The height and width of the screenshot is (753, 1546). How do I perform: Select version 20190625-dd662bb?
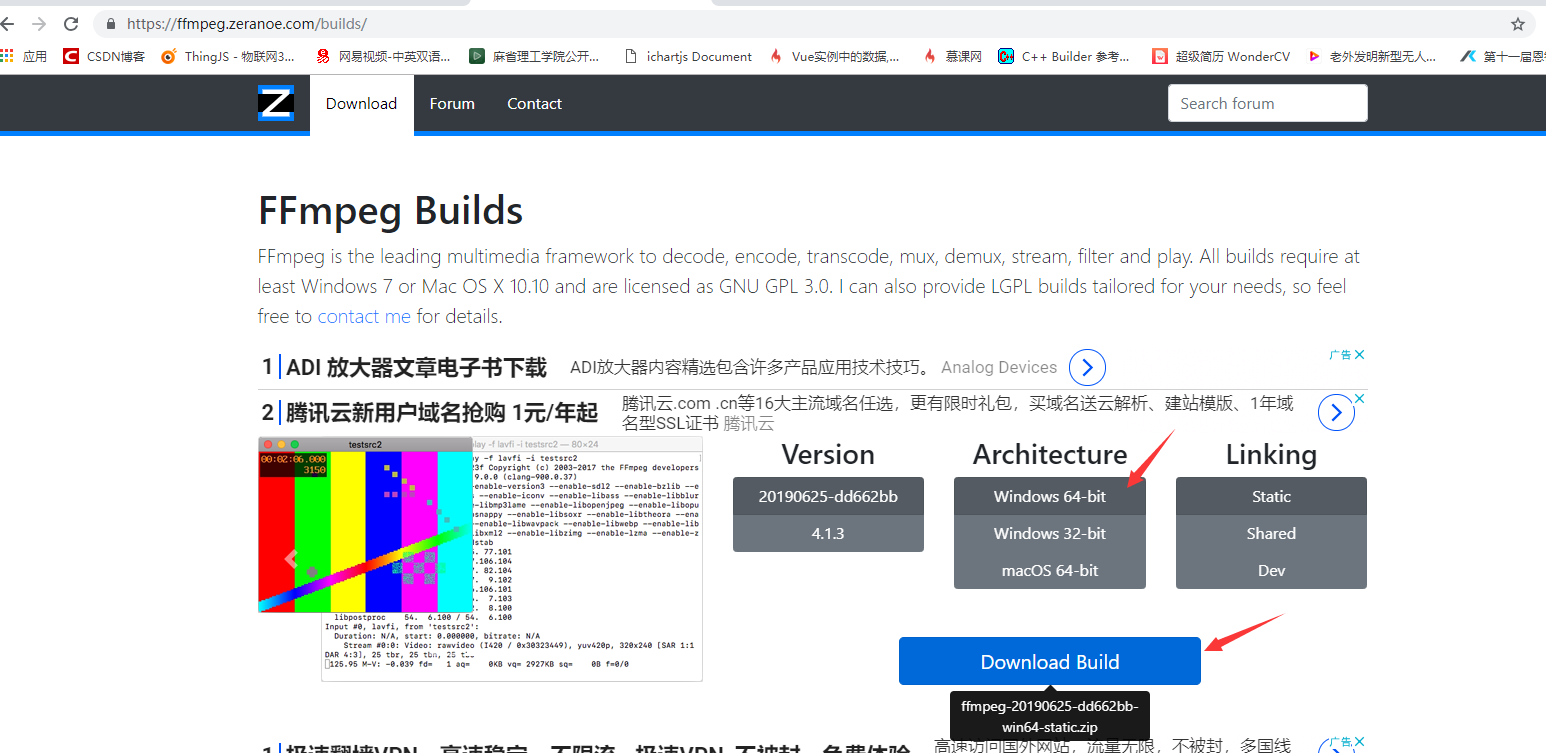(828, 496)
